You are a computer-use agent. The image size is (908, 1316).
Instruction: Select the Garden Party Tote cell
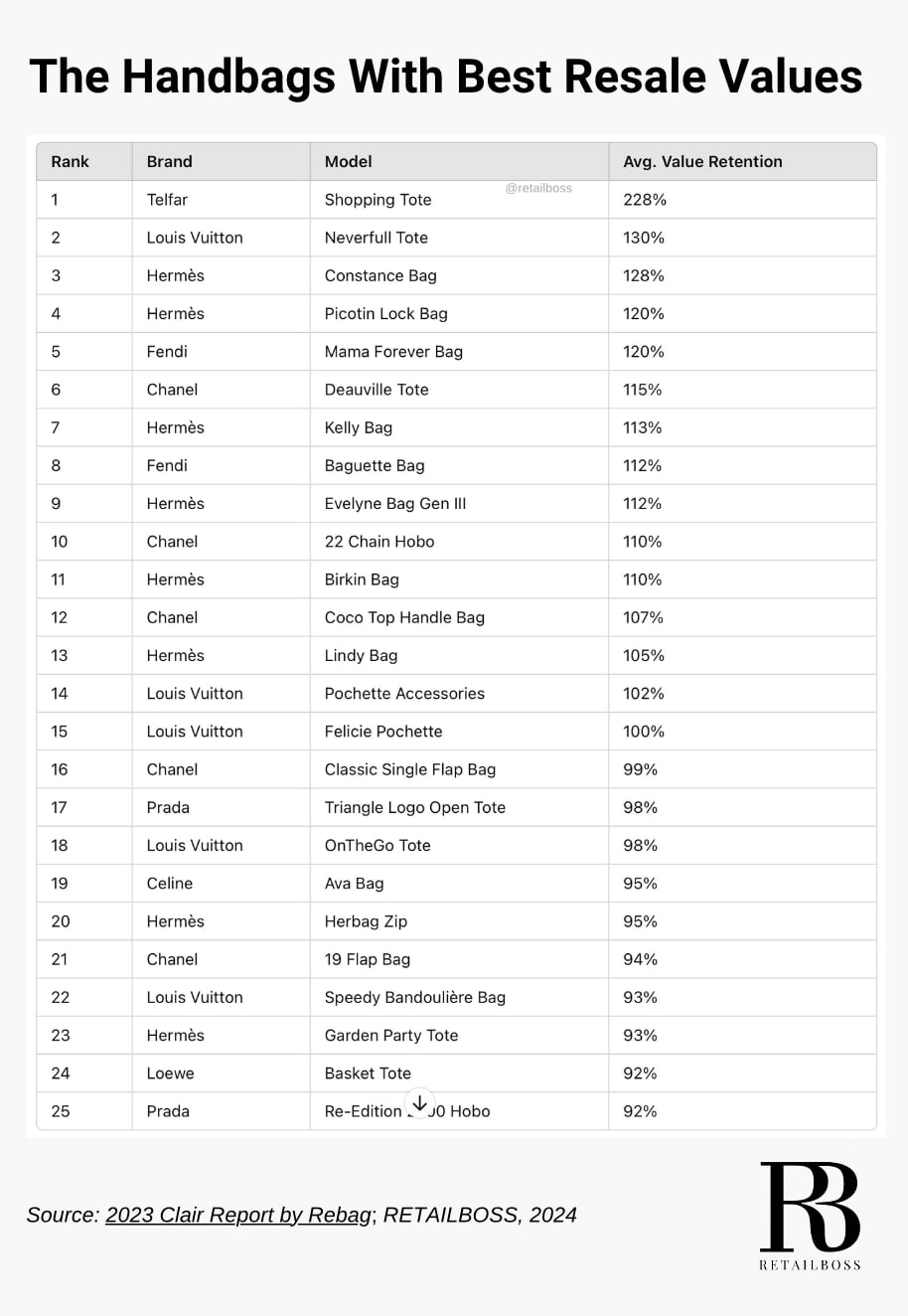(x=459, y=1035)
